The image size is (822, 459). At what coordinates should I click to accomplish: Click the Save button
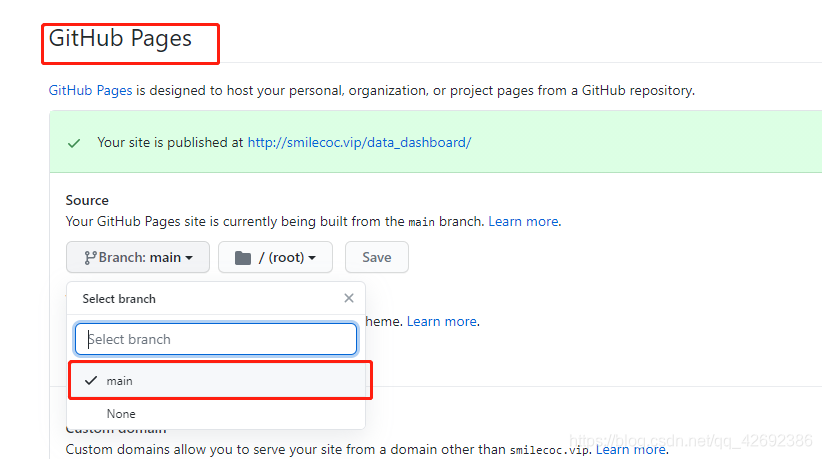[x=376, y=257]
